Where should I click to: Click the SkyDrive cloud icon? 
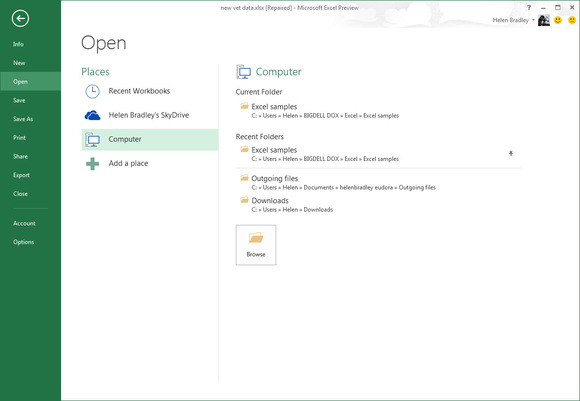click(92, 115)
